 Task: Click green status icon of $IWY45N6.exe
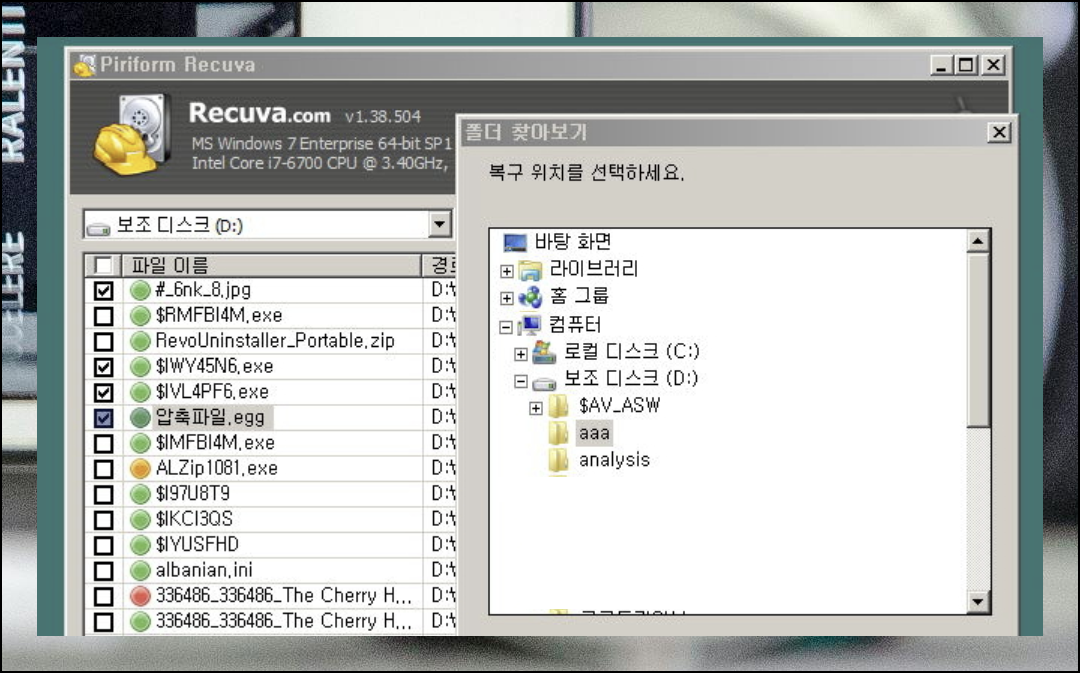(x=140, y=366)
